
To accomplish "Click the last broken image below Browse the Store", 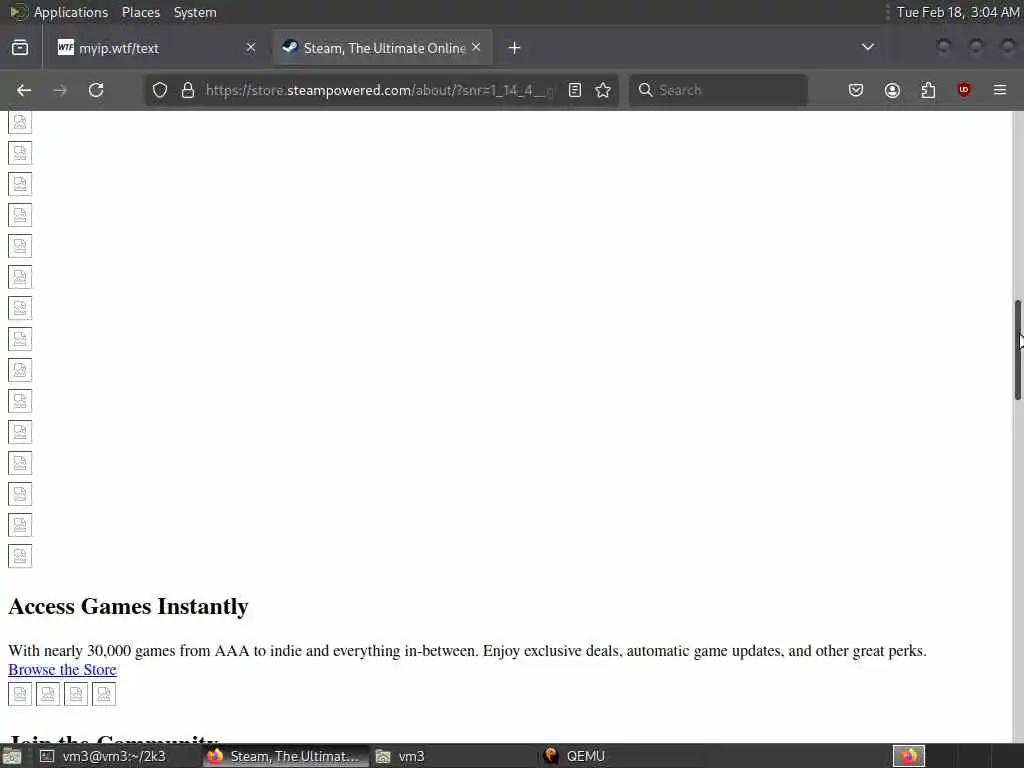I will pyautogui.click(x=104, y=694).
